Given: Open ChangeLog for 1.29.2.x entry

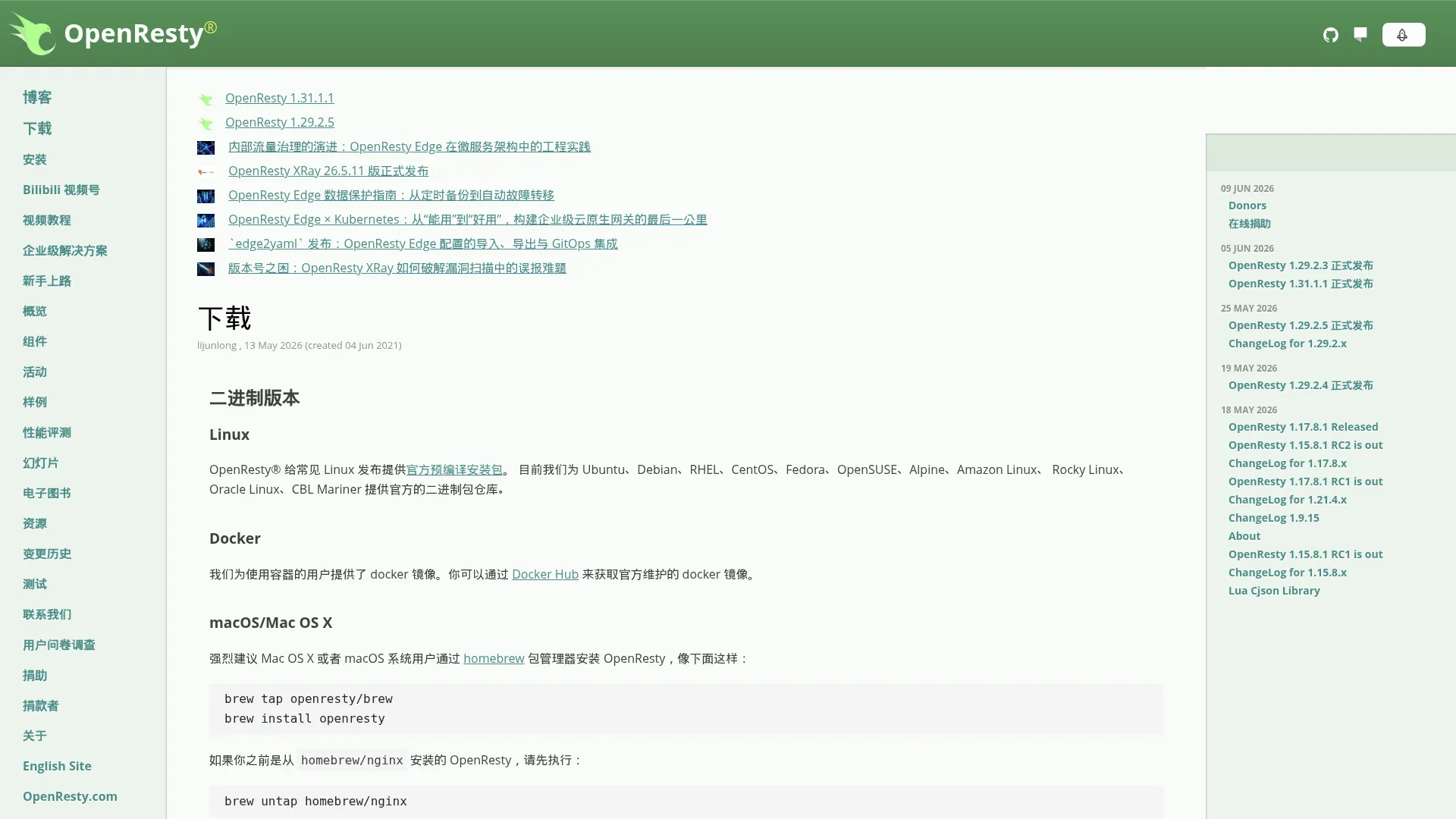Looking at the screenshot, I should coord(1288,344).
